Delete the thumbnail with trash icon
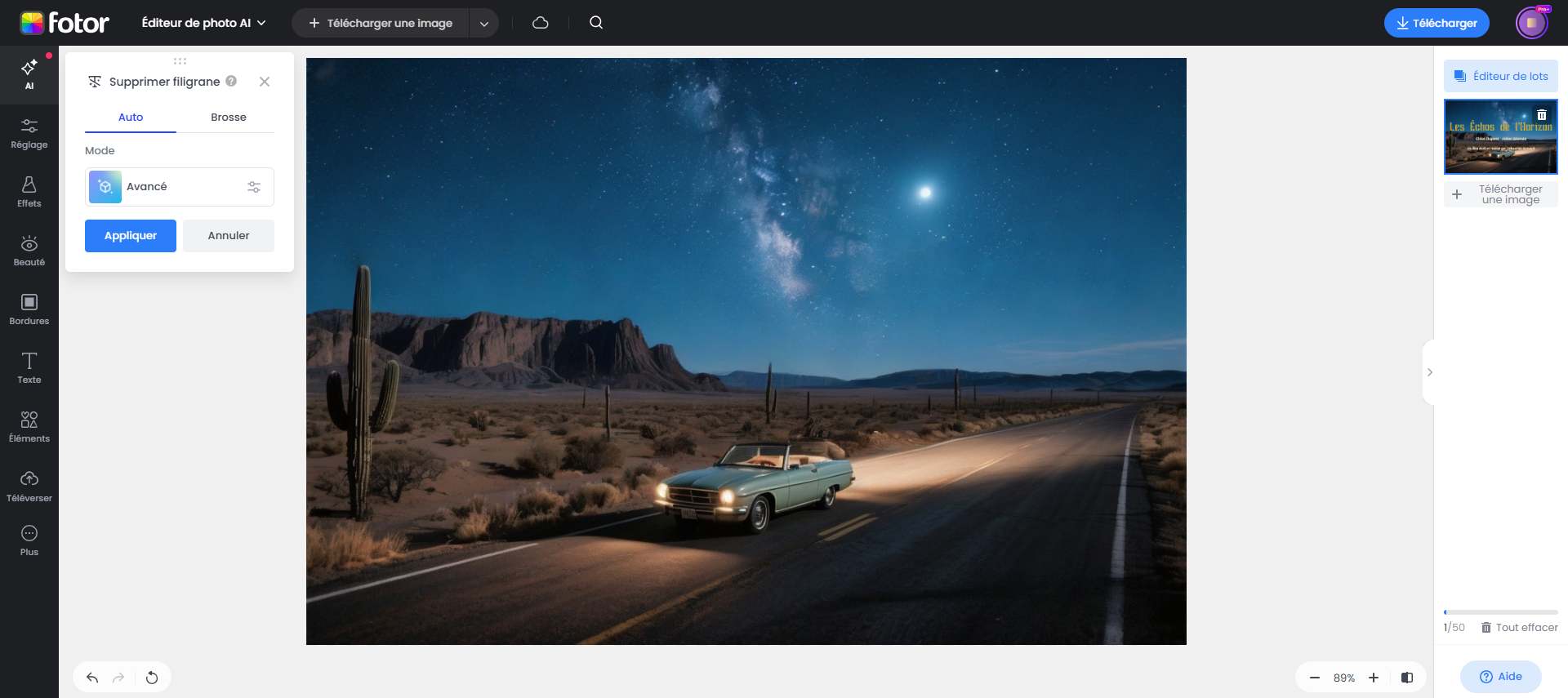1568x698 pixels. click(1542, 115)
